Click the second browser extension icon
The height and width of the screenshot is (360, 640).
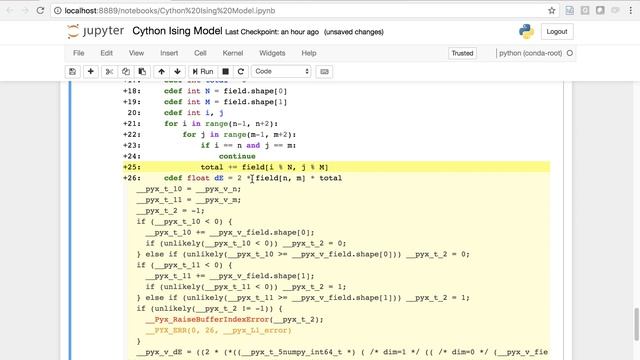pos(585,11)
